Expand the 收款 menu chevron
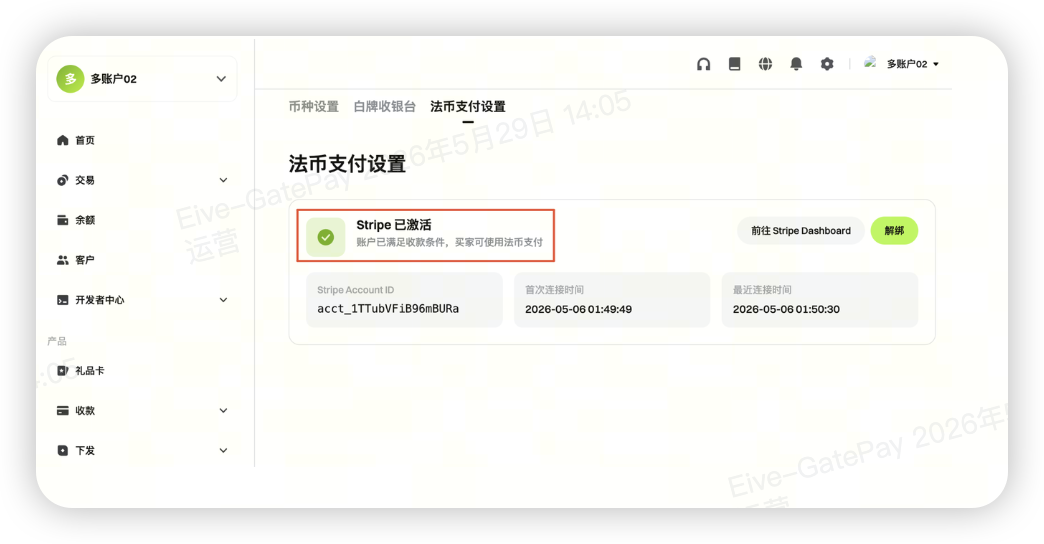 click(223, 410)
